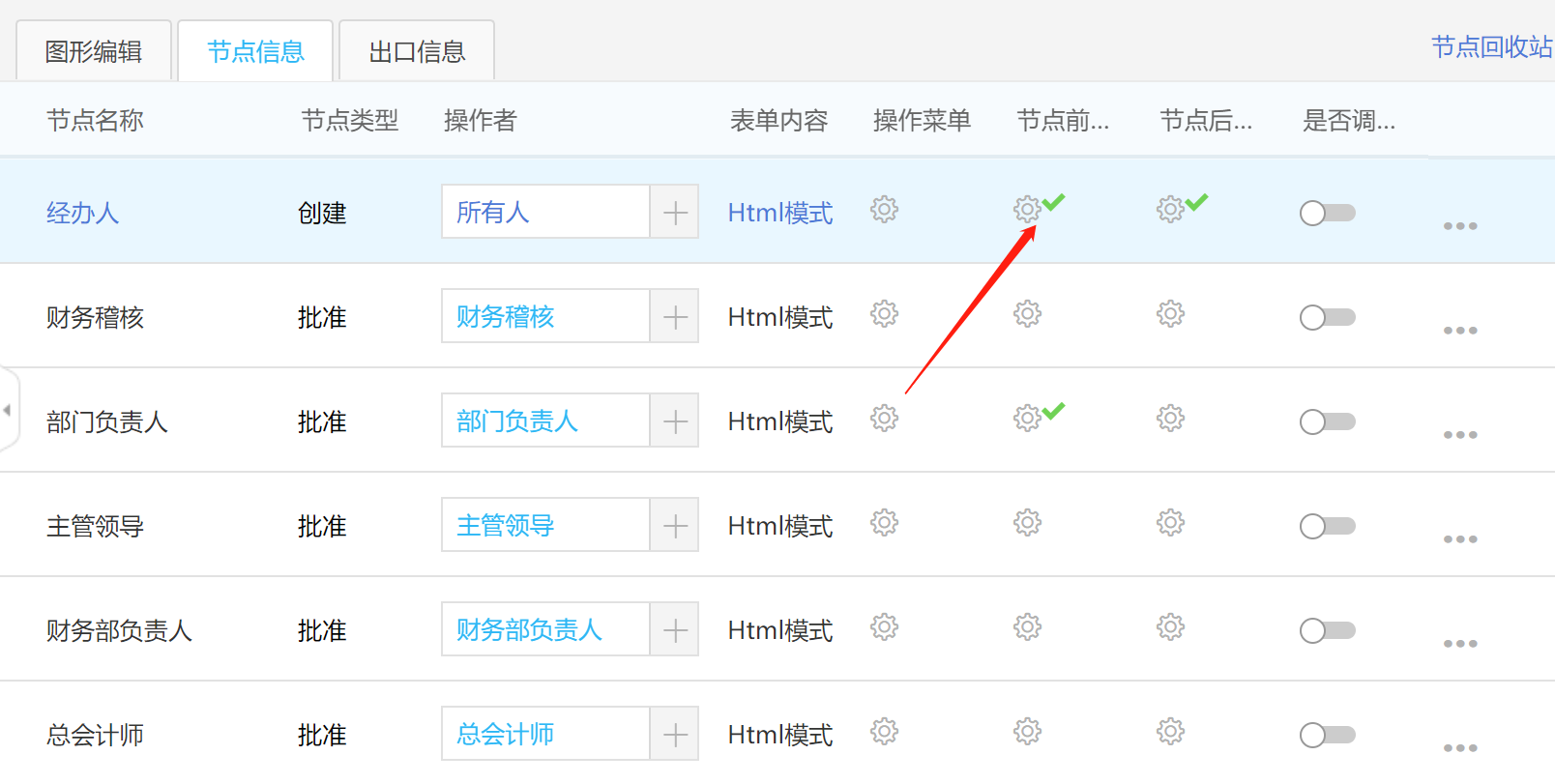Open more options for 财务稽核 row

1459,331
